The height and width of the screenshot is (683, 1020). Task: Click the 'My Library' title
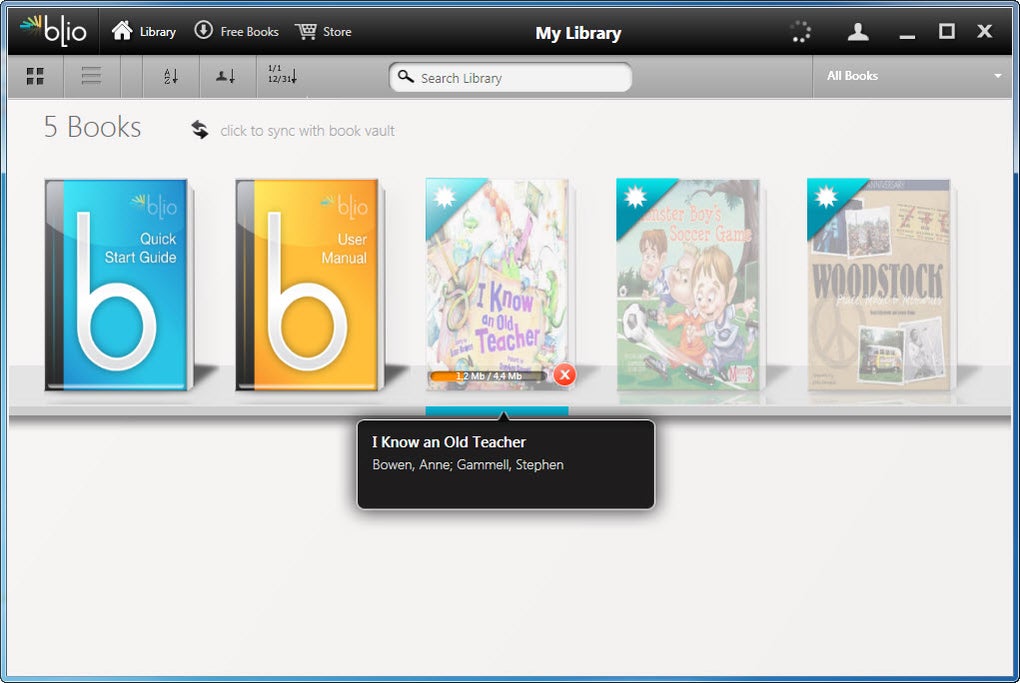click(x=578, y=33)
